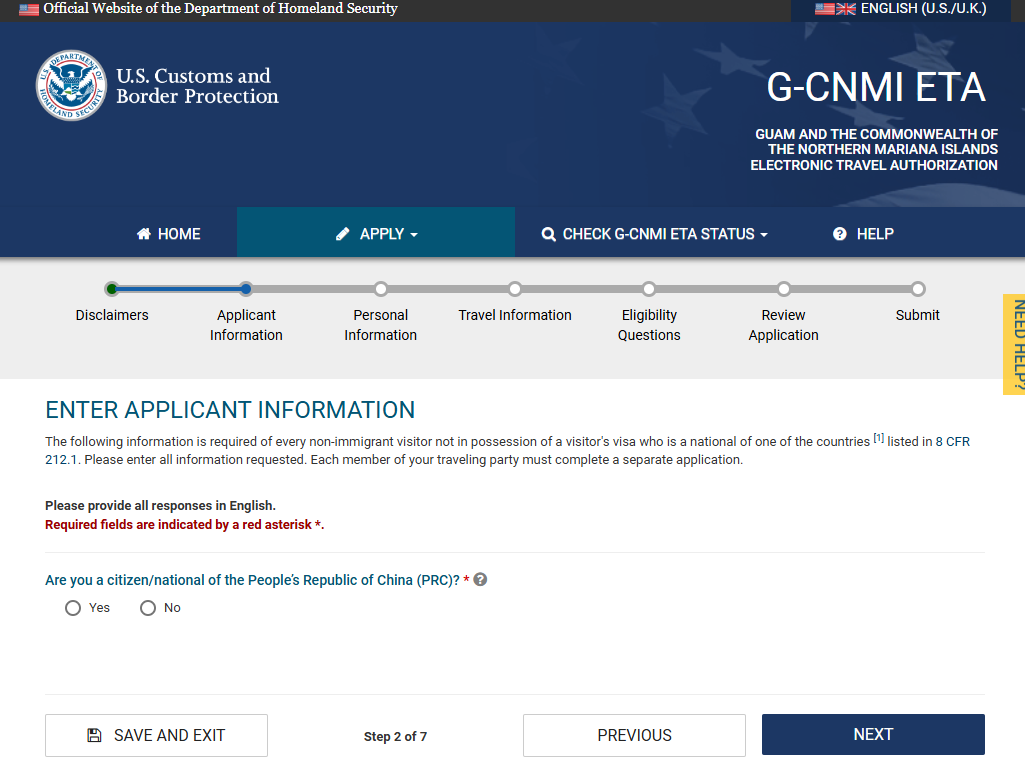Click the 'Eligibility Questions' step label
The width and height of the screenshot is (1025, 771).
[649, 325]
